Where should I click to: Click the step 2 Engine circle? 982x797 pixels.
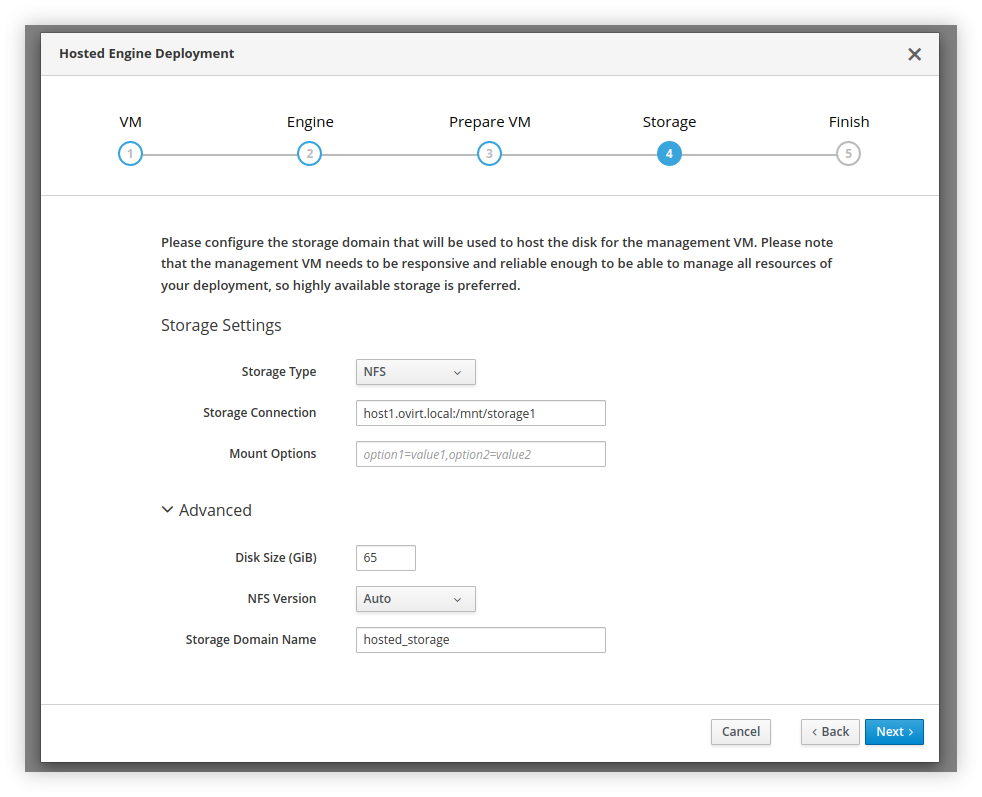[x=310, y=154]
